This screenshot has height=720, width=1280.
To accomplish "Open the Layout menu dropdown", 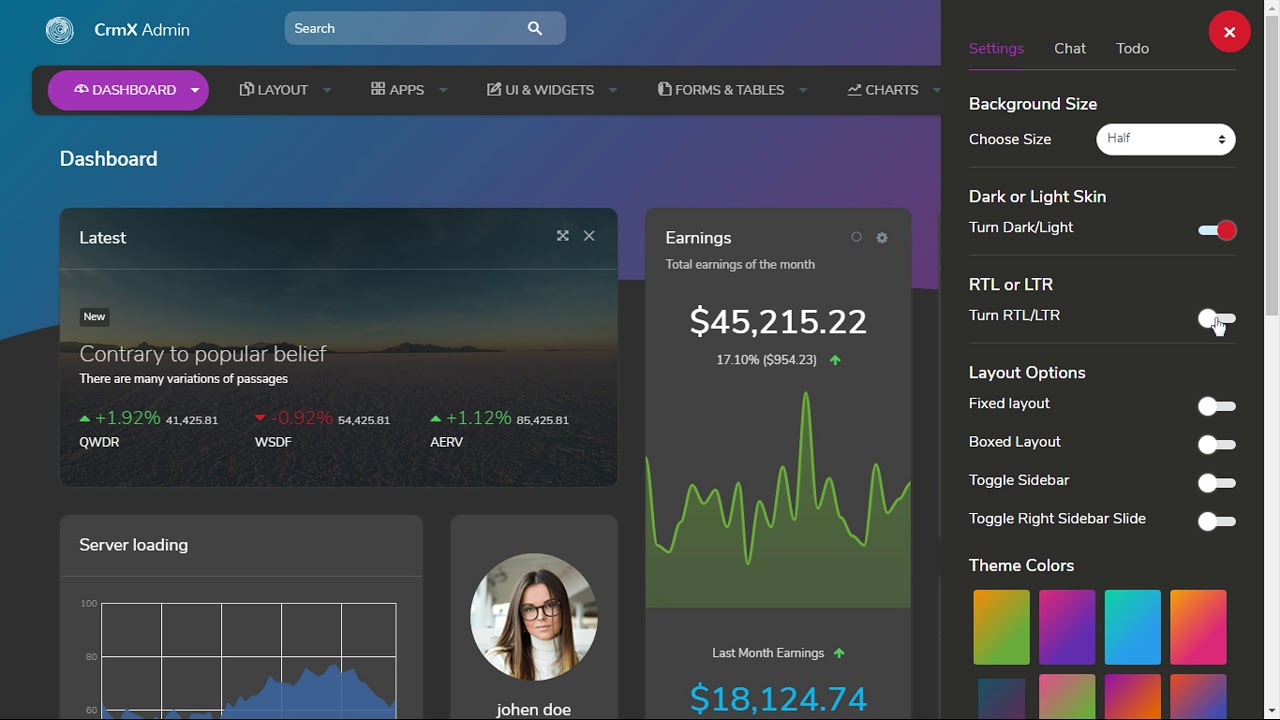I will 285,90.
